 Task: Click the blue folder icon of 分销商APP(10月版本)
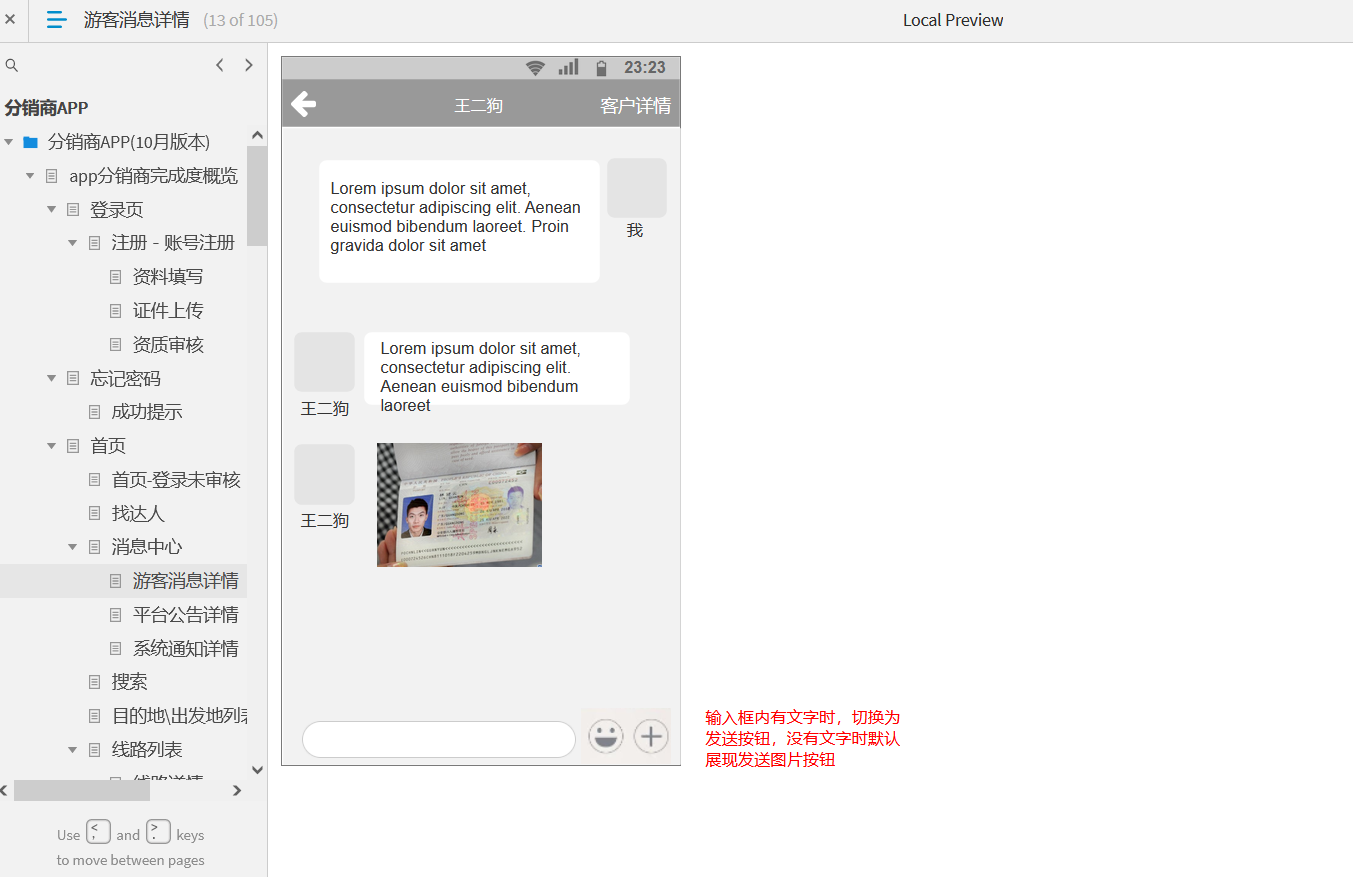[x=30, y=142]
